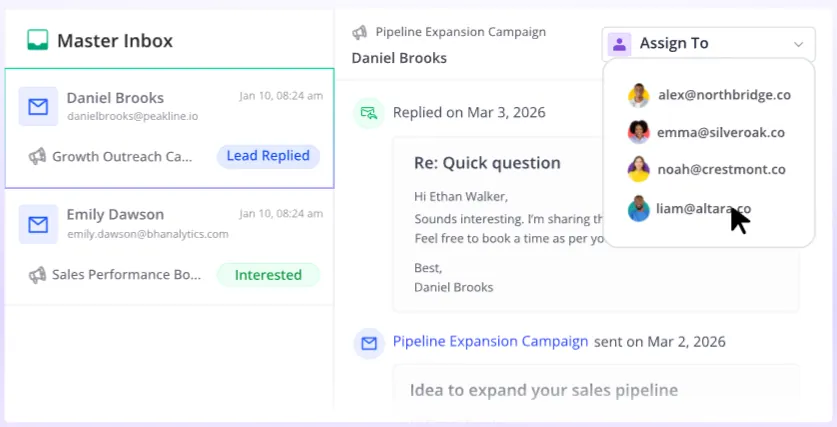This screenshot has height=427, width=837.
Task: Click Growth Outreach Ca... campaign label
Action: coord(122,157)
